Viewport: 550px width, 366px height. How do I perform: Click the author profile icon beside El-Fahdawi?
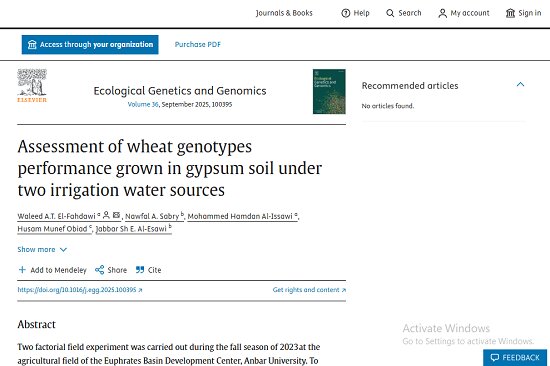coord(106,215)
